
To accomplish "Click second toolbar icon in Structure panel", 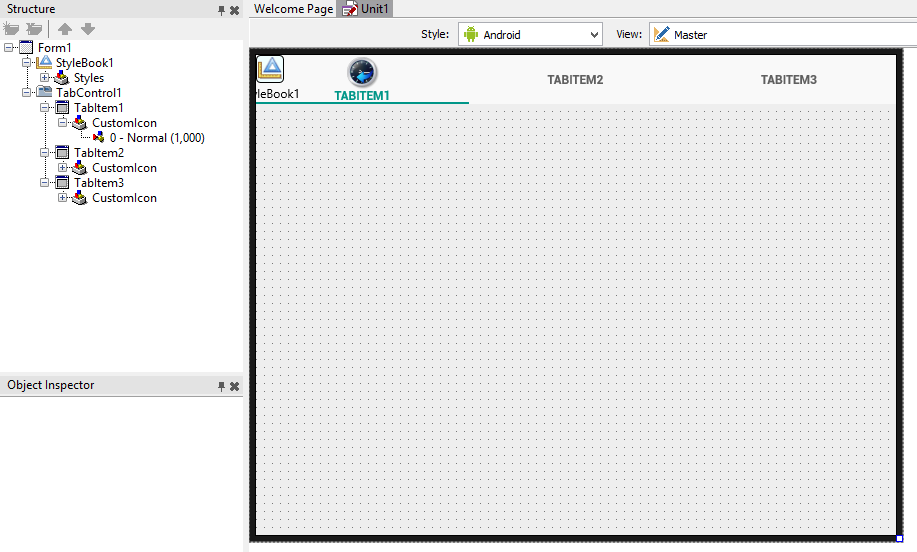I will point(35,28).
